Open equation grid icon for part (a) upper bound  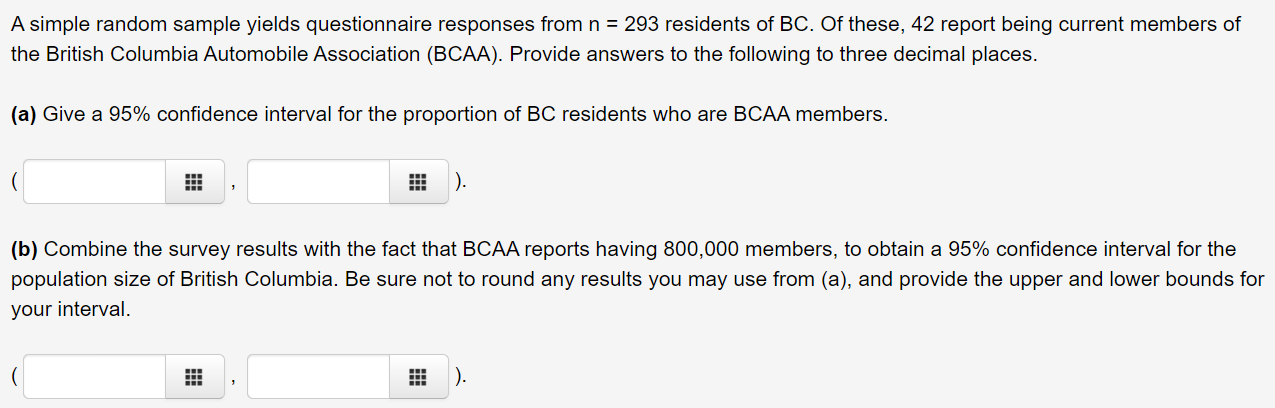pos(418,183)
